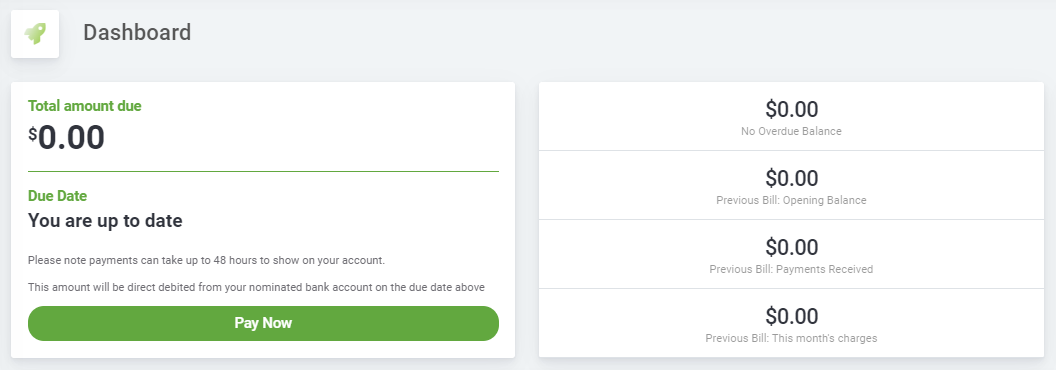Screen dimensions: 1056x370
Task: Open the This month's charges row
Action: point(791,323)
